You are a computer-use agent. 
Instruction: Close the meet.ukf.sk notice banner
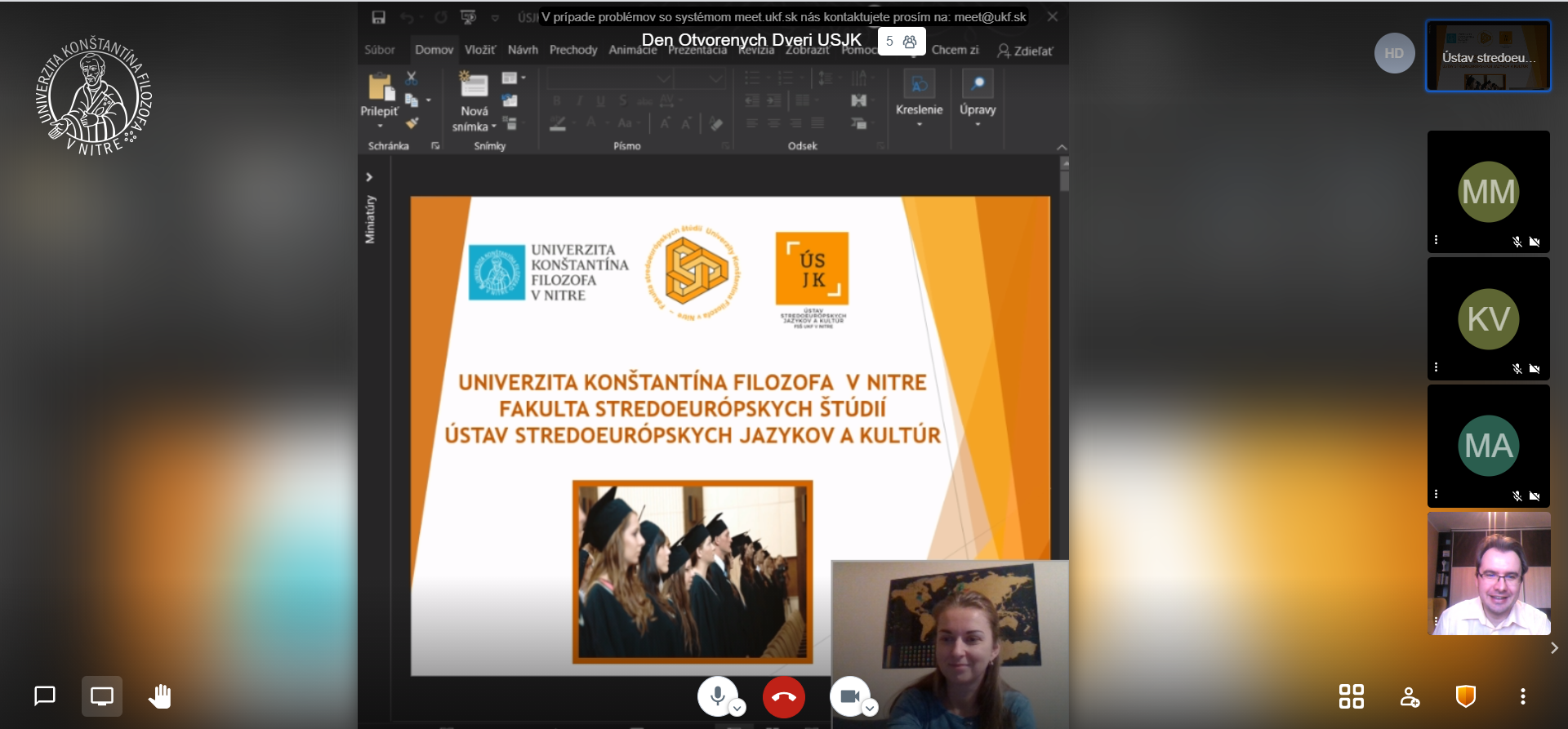pos(1053,16)
